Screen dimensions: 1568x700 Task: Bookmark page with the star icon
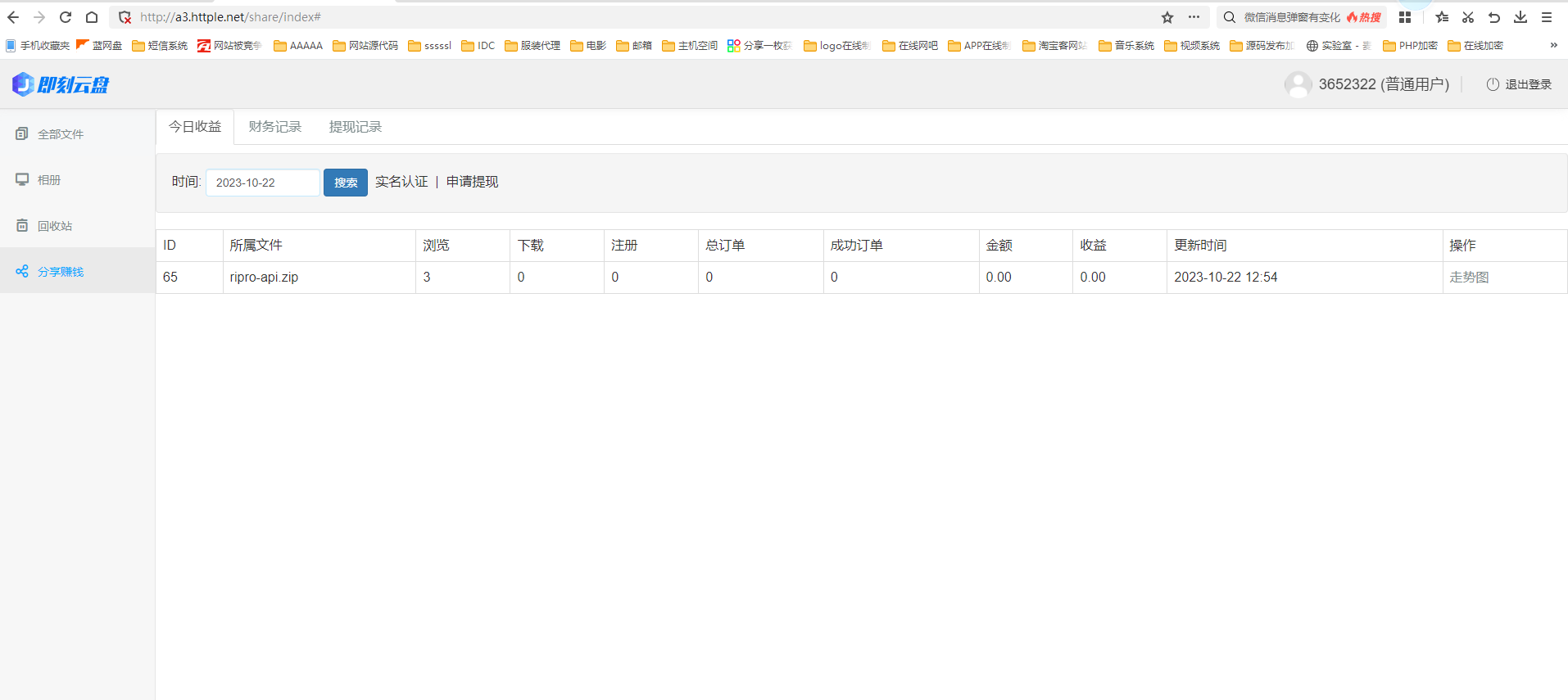(1167, 17)
